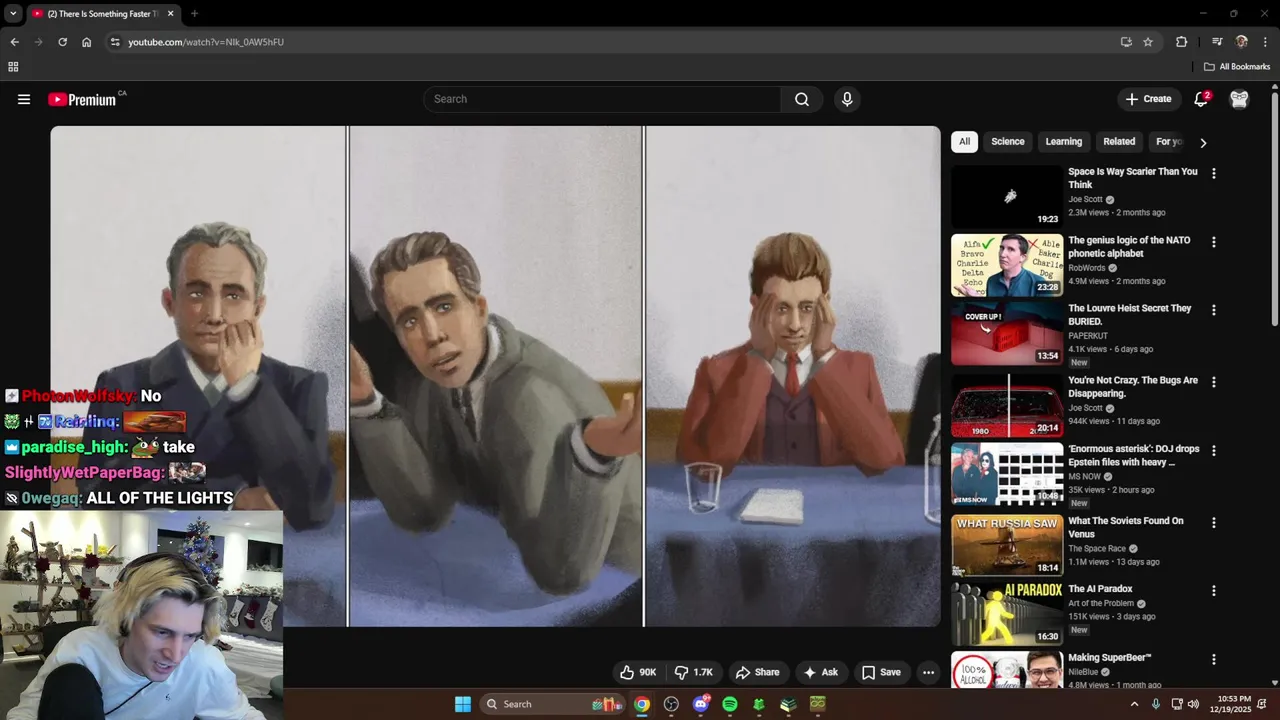Screen dimensions: 1280x720
Task: Click the address bar URL
Action: (206, 42)
